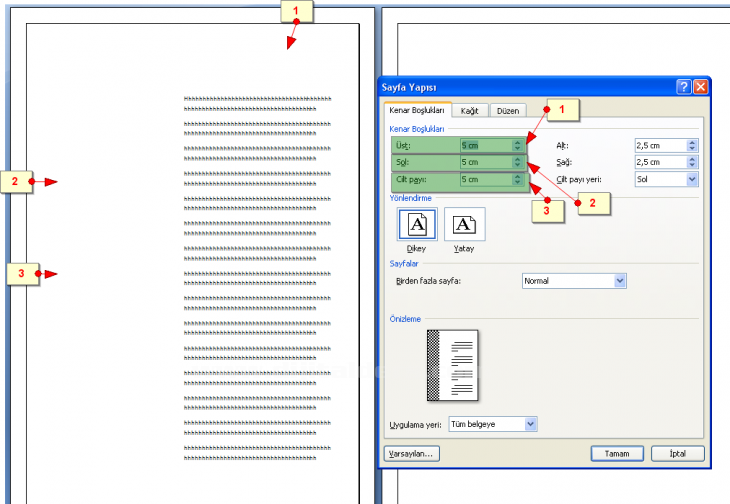Open the Uygulama yeri dropdown
Viewport: 730px width, 504px height.
[x=530, y=424]
